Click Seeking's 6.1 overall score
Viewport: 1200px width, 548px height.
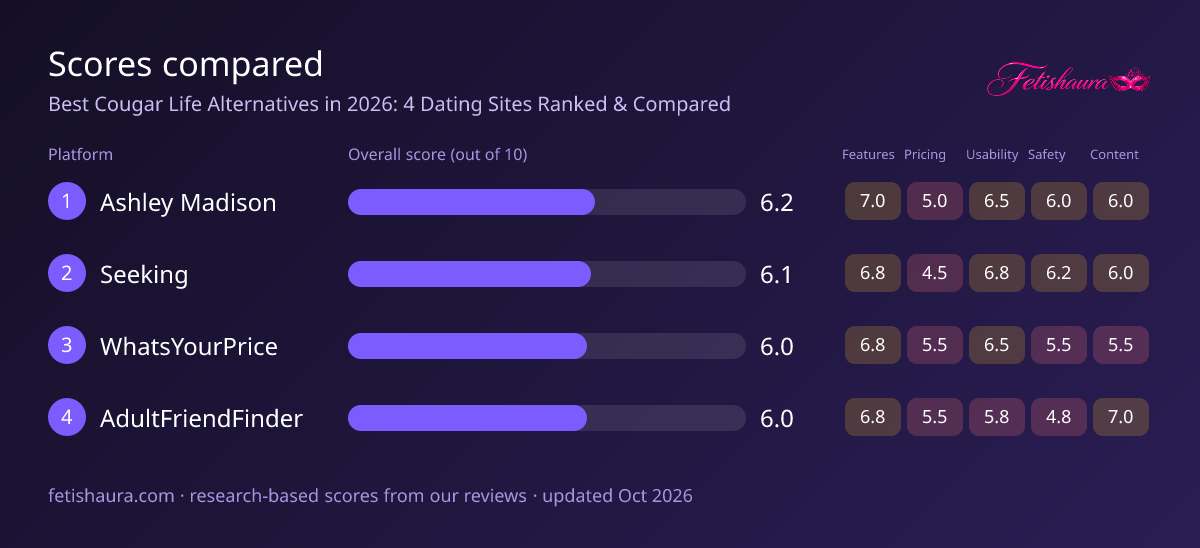(776, 274)
